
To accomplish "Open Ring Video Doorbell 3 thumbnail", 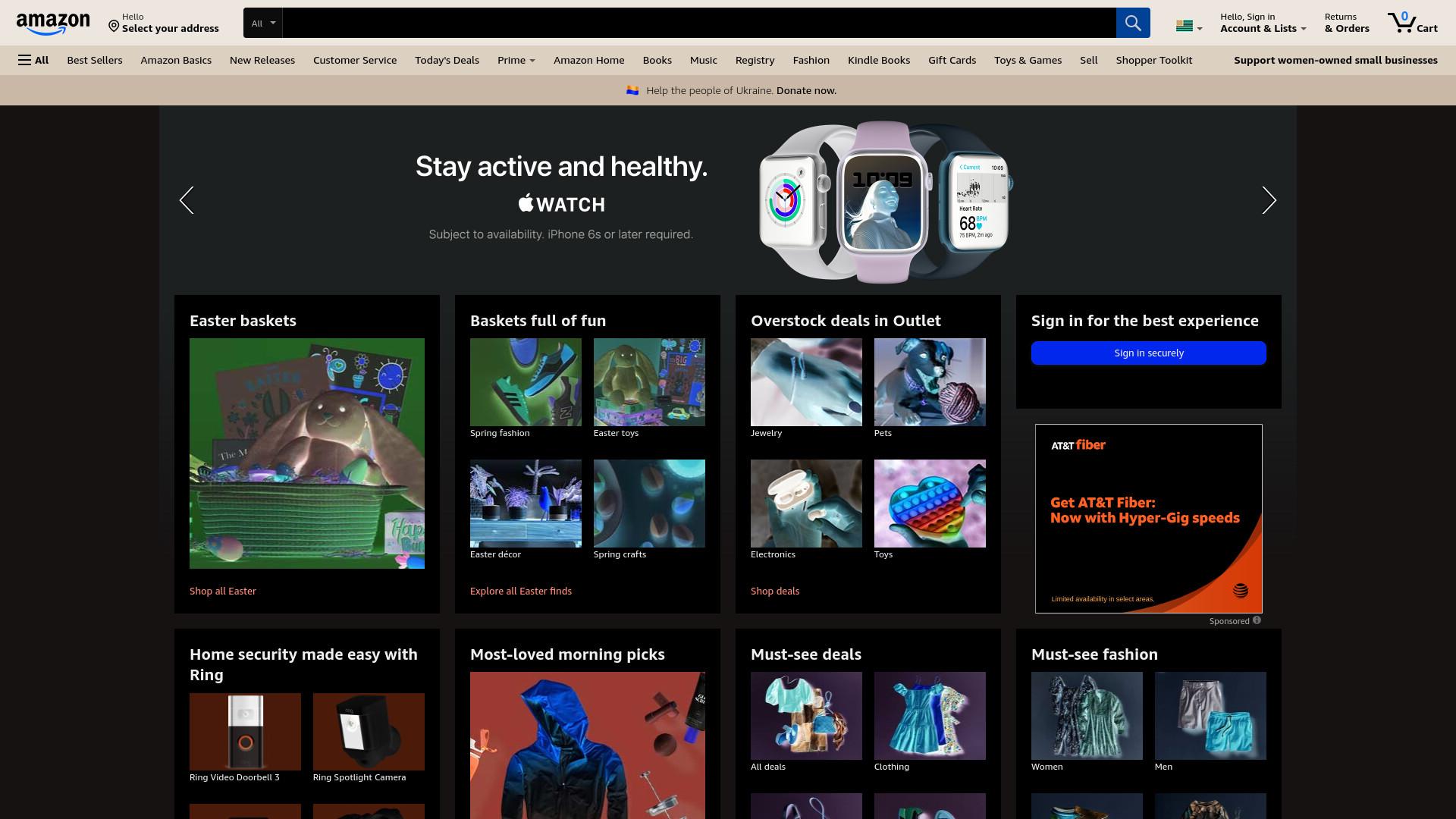I will [x=245, y=732].
